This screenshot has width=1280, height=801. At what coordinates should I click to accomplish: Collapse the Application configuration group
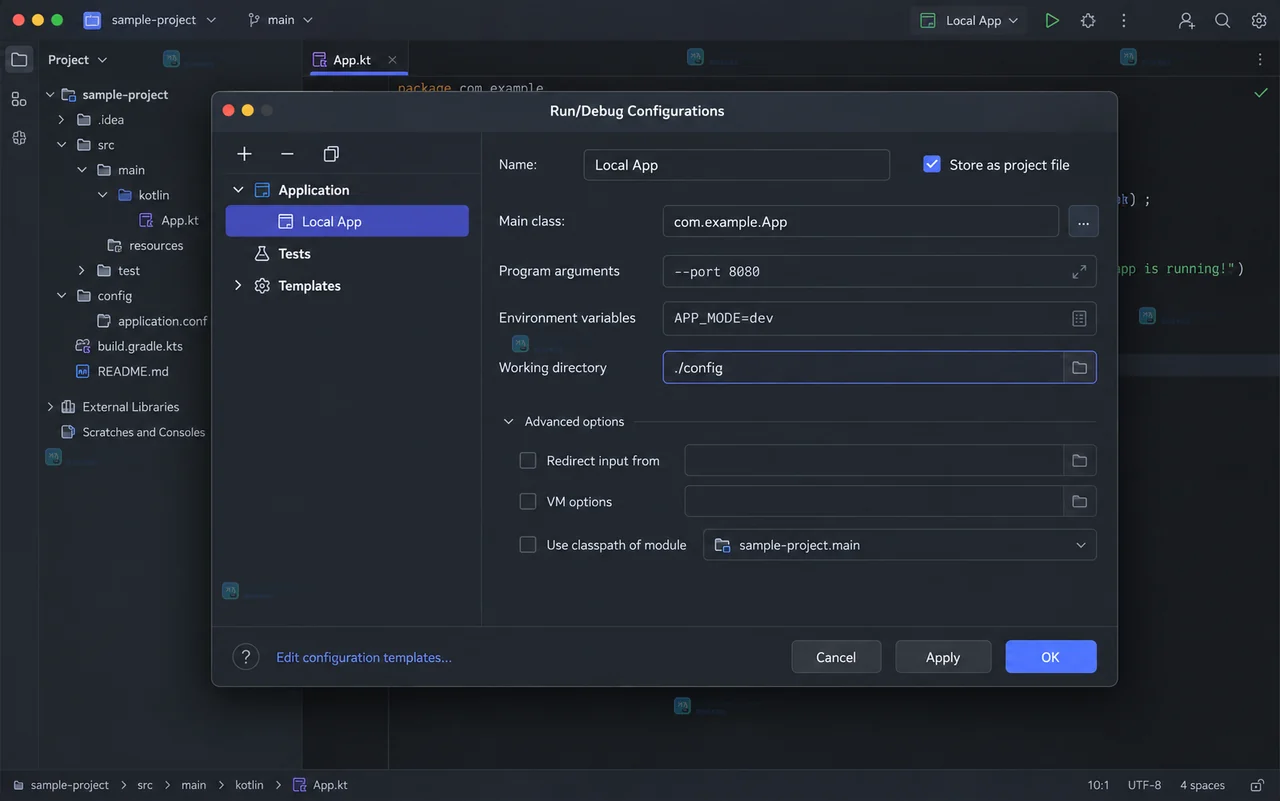tap(238, 190)
